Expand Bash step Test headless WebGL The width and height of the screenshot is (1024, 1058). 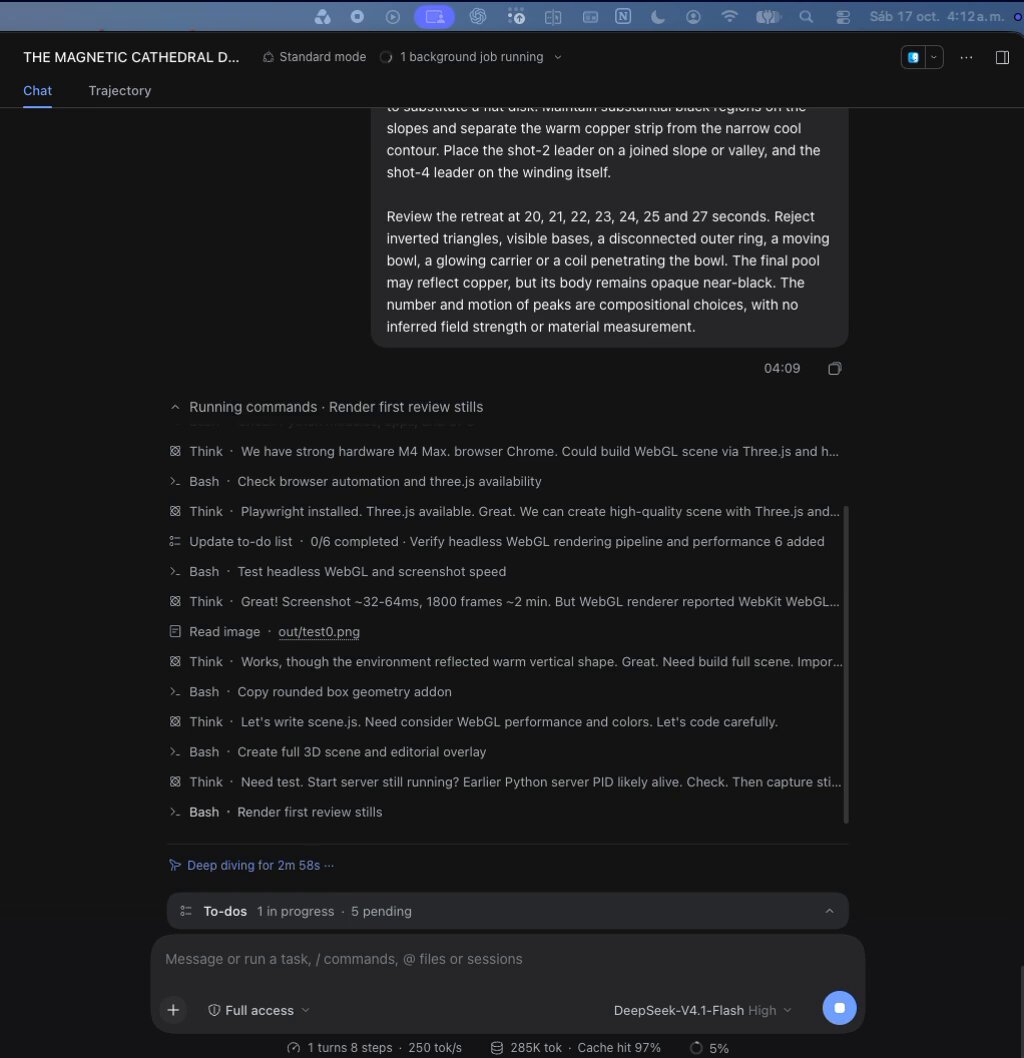[x=337, y=572]
